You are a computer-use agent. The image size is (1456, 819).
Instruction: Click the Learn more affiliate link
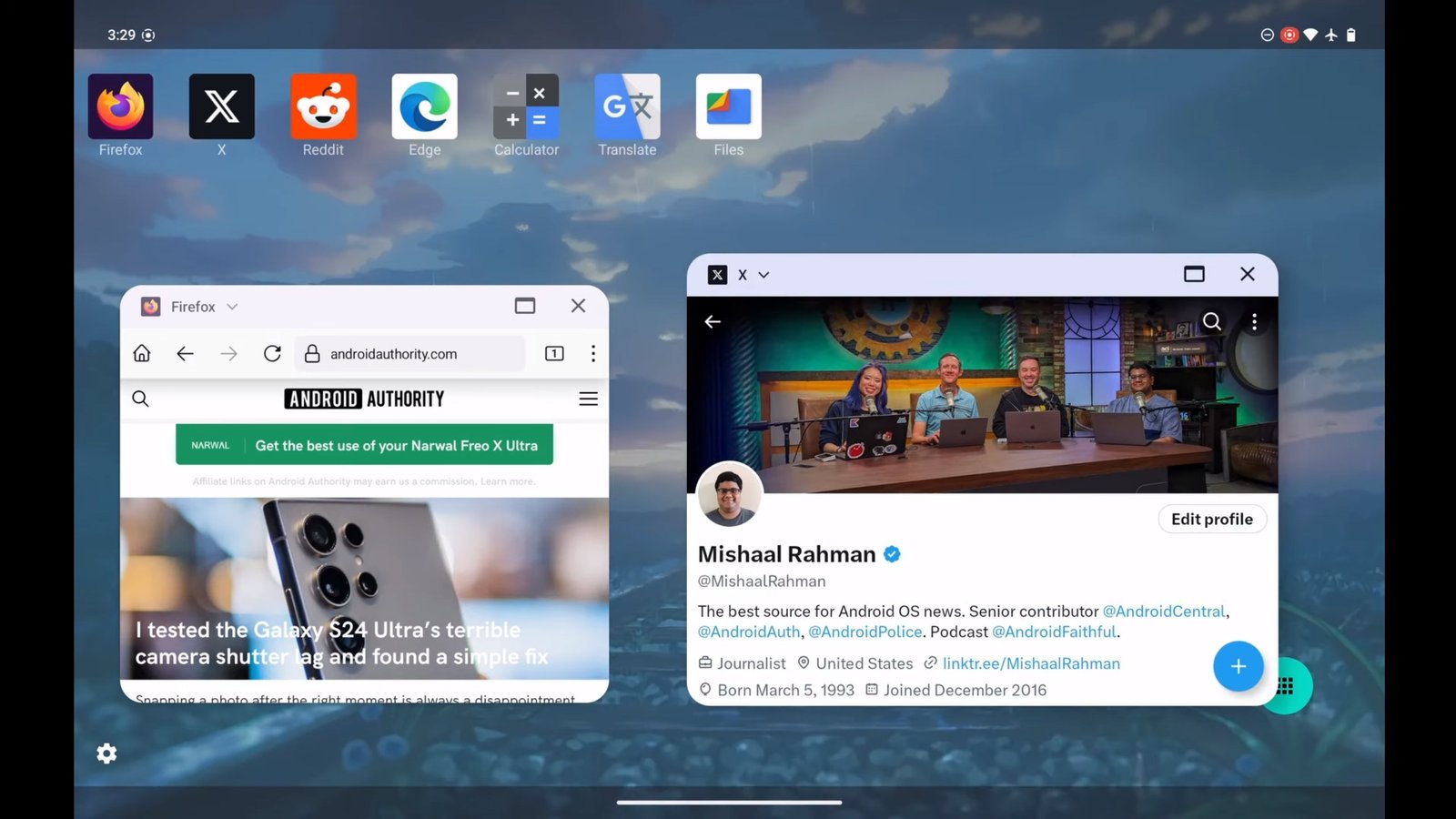pos(507,481)
